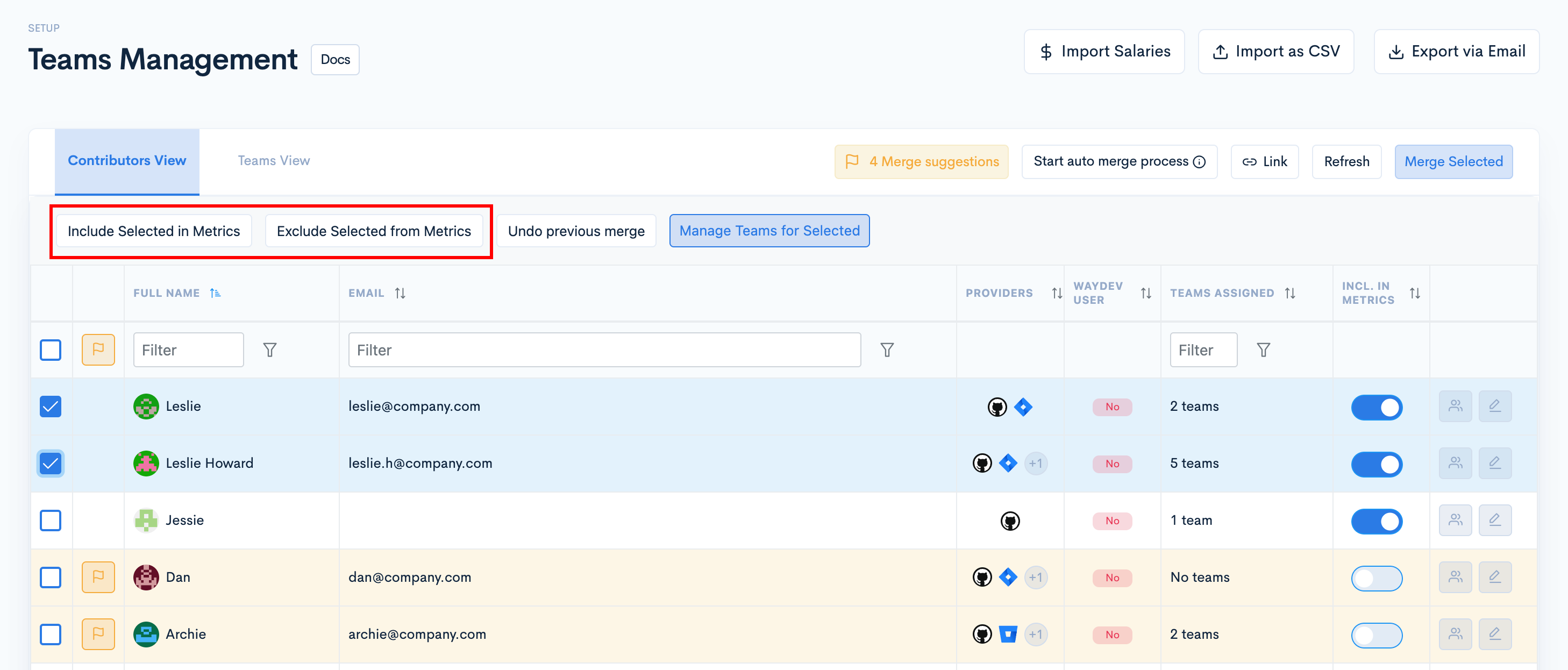Start auto merge process
1568x670 pixels.
coord(1120,162)
